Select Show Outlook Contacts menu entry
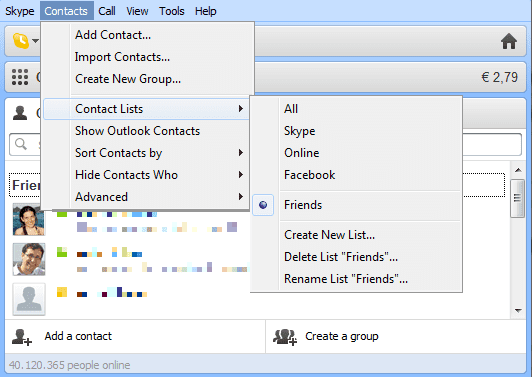 point(146,131)
